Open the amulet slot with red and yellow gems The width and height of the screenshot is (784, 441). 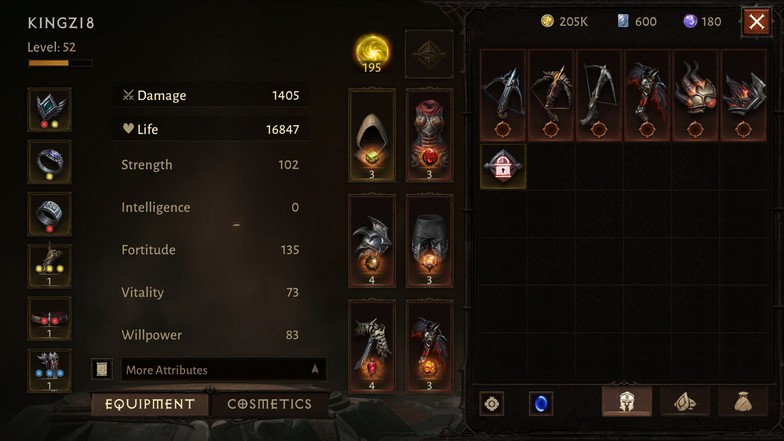tap(50, 110)
